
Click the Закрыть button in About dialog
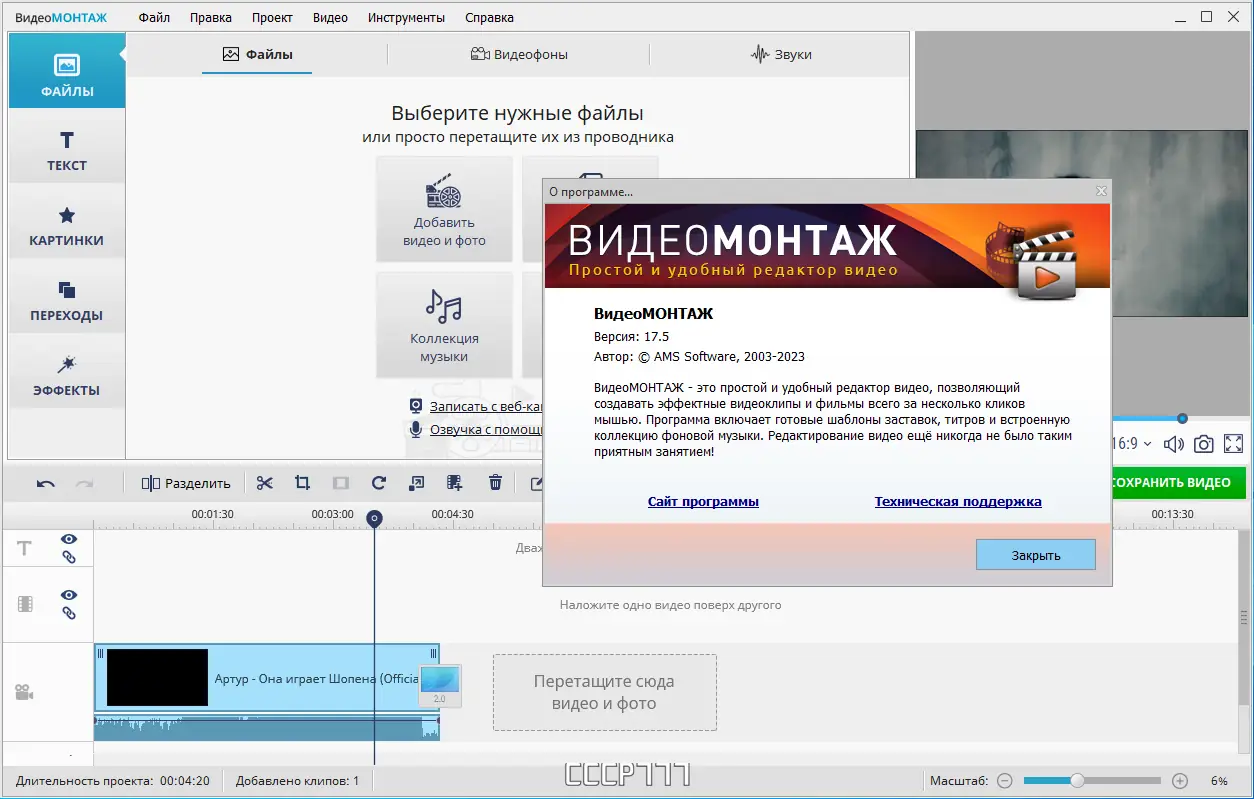point(1036,555)
